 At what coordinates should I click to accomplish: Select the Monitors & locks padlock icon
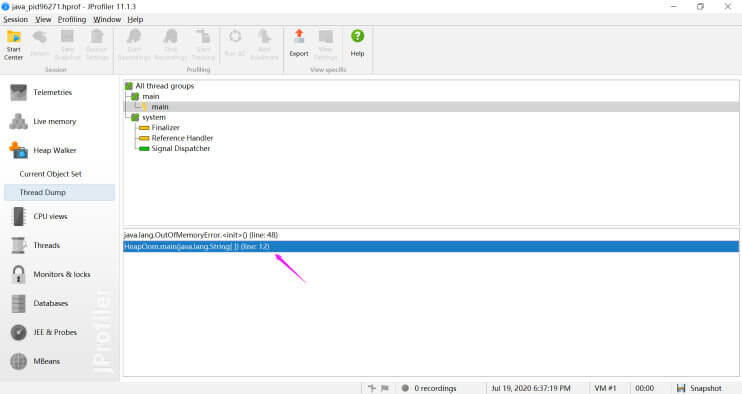pos(18,274)
